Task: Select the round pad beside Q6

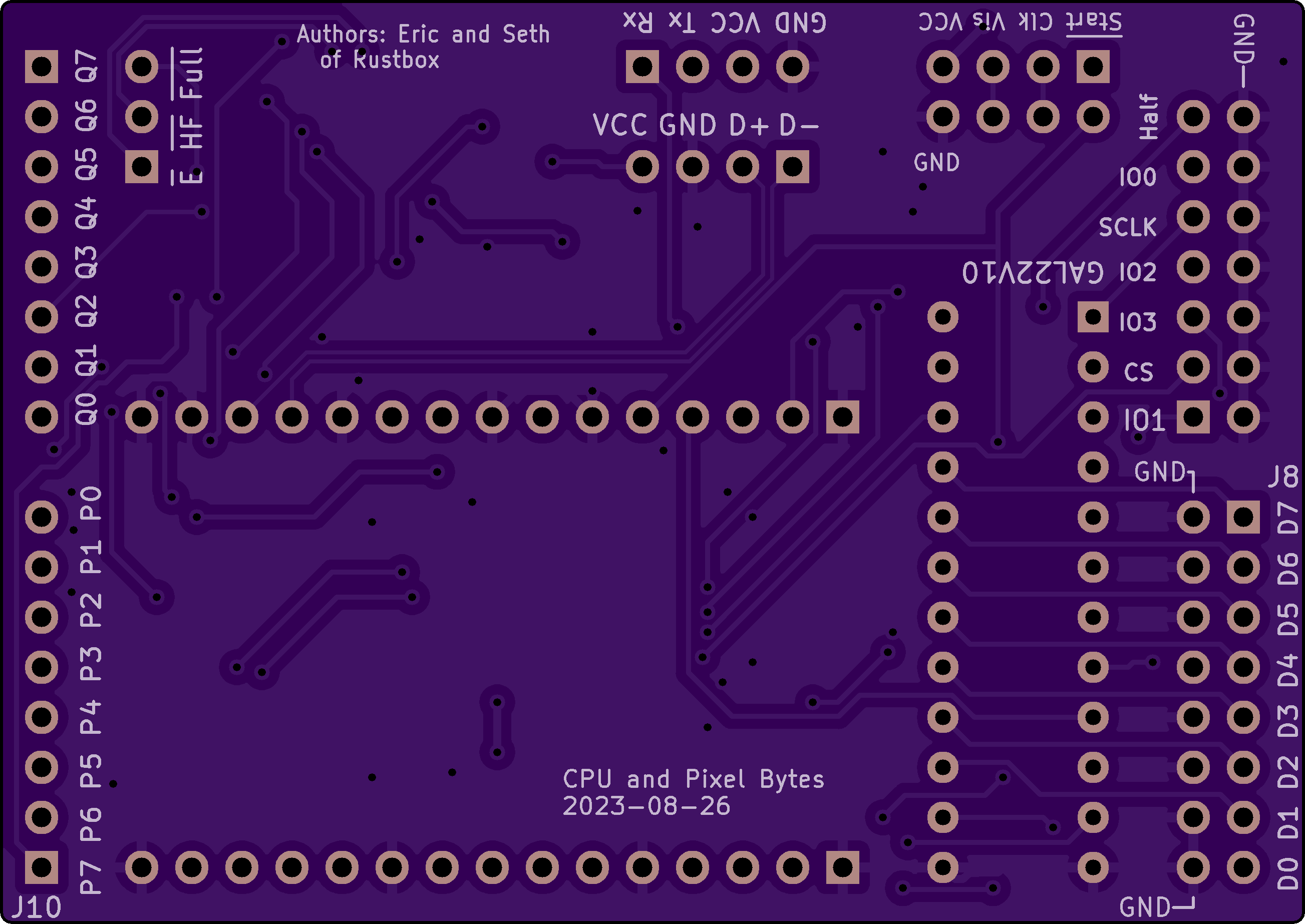Action: pos(42,117)
